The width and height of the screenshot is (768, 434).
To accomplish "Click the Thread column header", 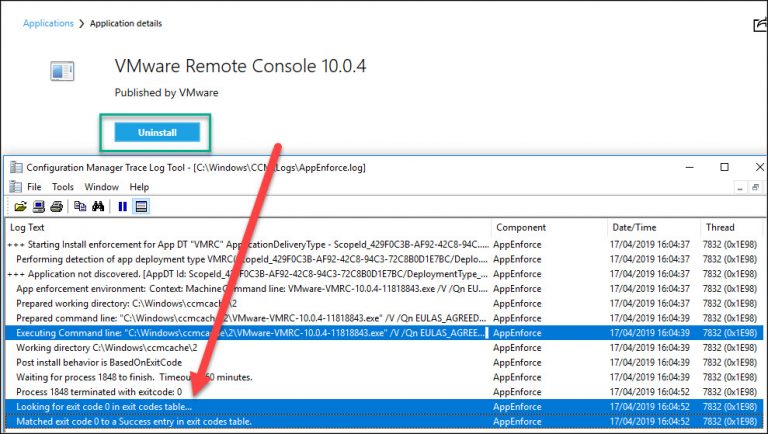I will click(x=732, y=227).
